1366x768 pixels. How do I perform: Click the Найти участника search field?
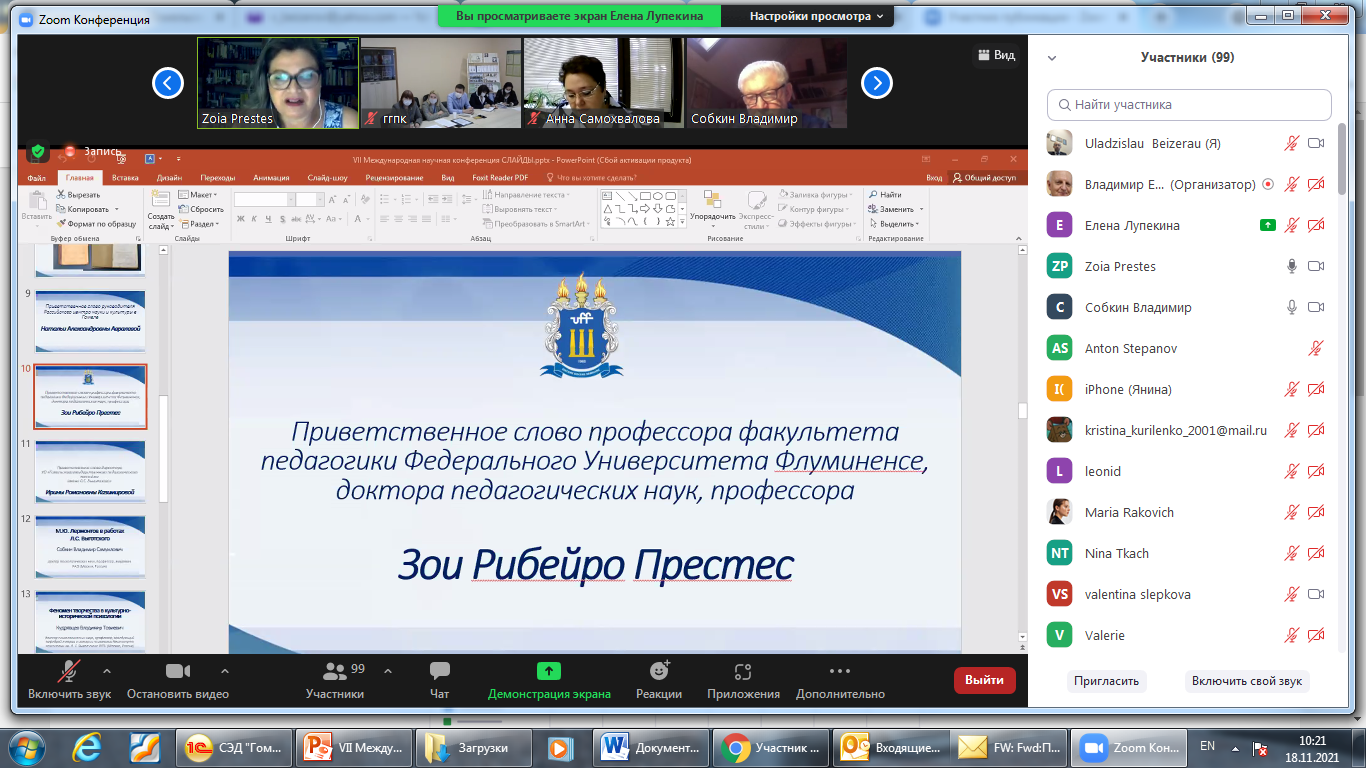click(x=1189, y=104)
